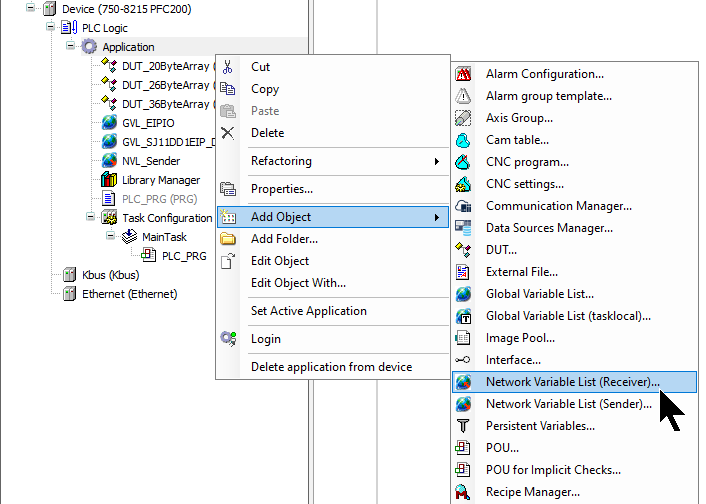Choose Login from the context menu
Image resolution: width=706 pixels, height=504 pixels.
333,339
